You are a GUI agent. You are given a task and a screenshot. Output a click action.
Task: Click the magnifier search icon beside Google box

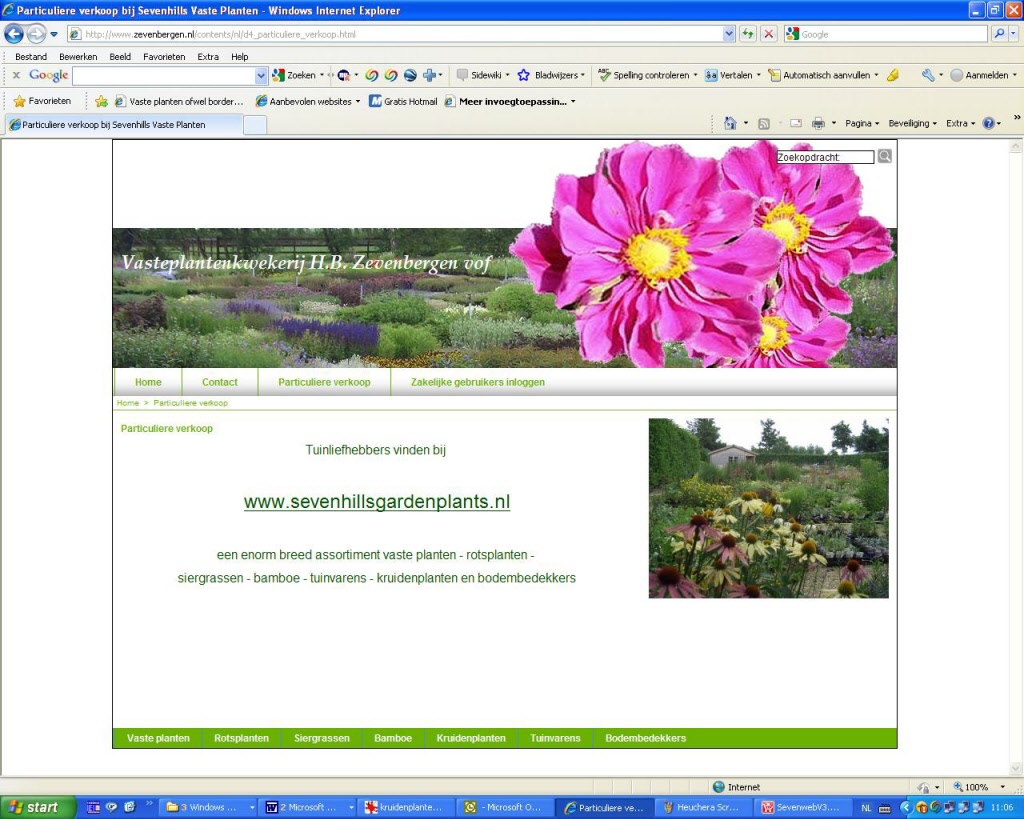[x=999, y=34]
